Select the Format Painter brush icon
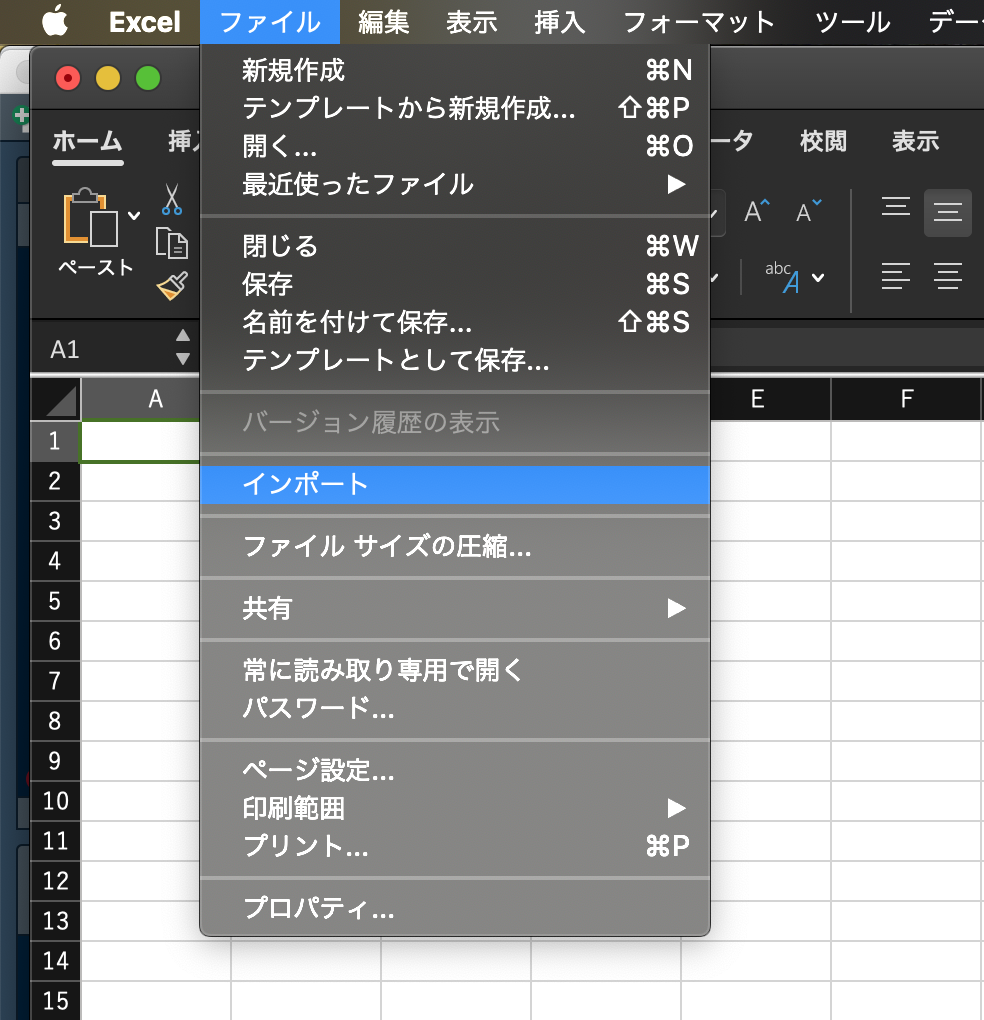This screenshot has height=1020, width=984. 171,286
